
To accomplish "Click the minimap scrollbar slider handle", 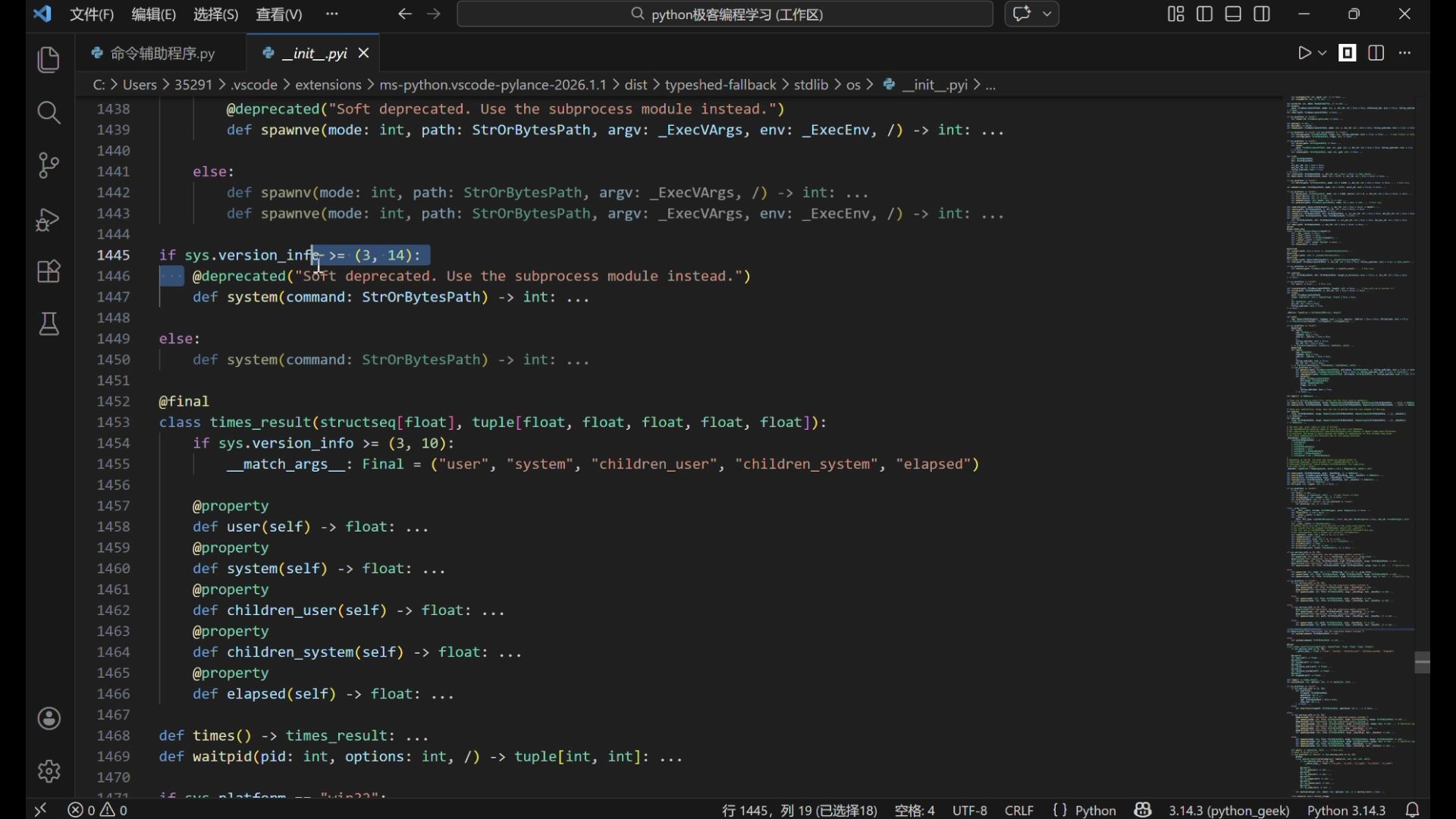I will (x=1422, y=662).
